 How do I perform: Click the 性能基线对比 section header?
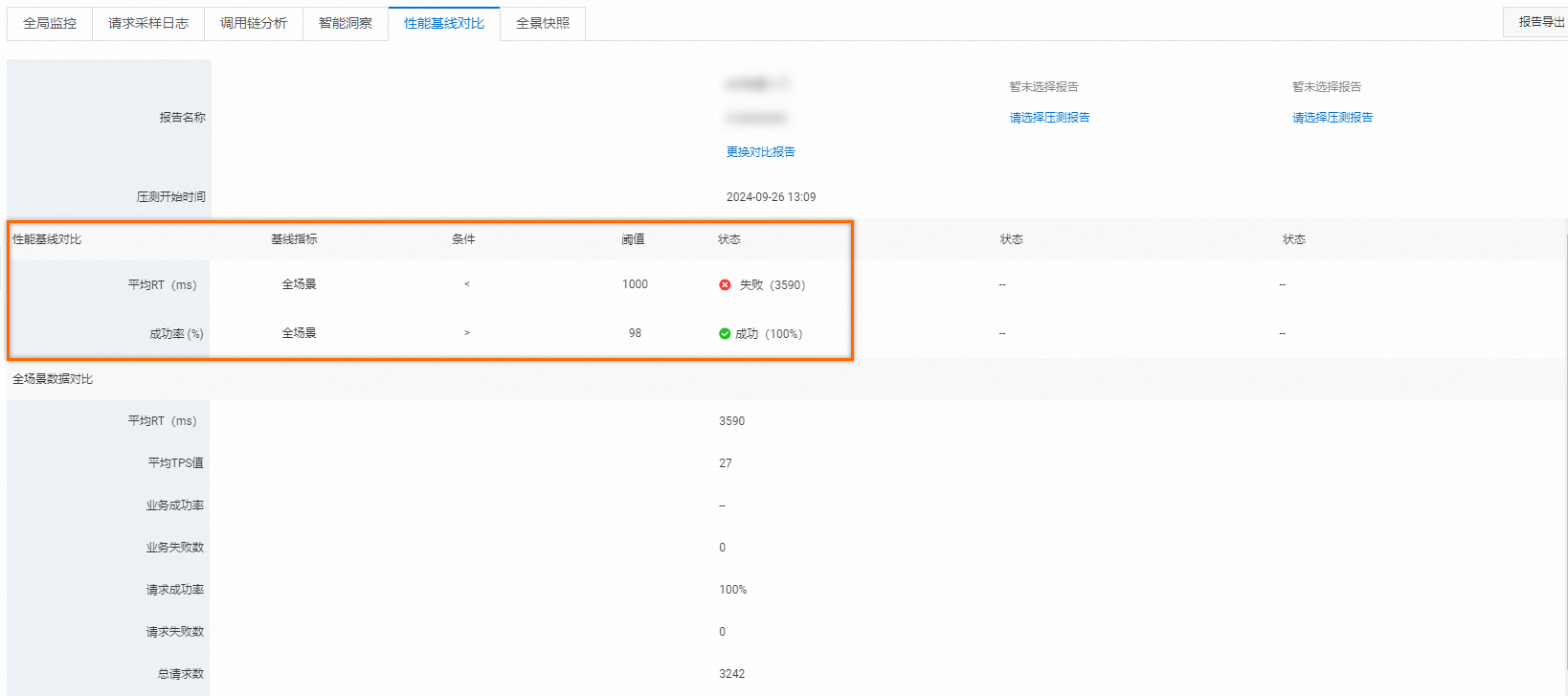[47, 239]
